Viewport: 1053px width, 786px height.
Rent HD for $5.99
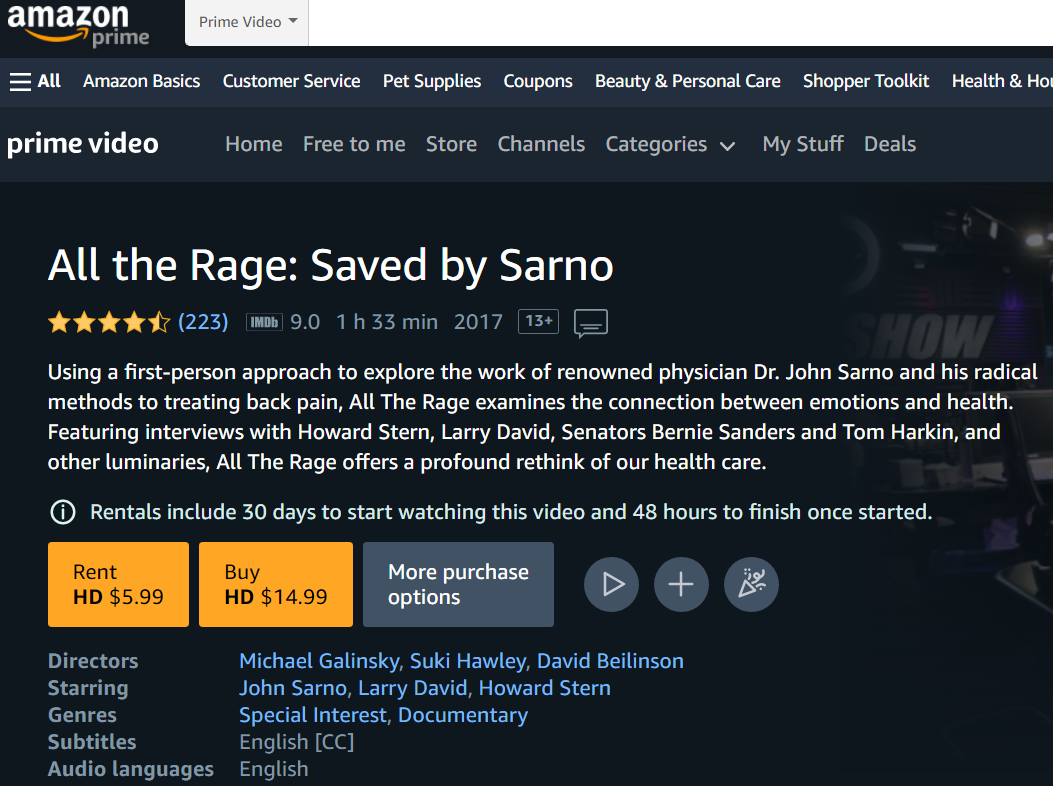pos(118,584)
